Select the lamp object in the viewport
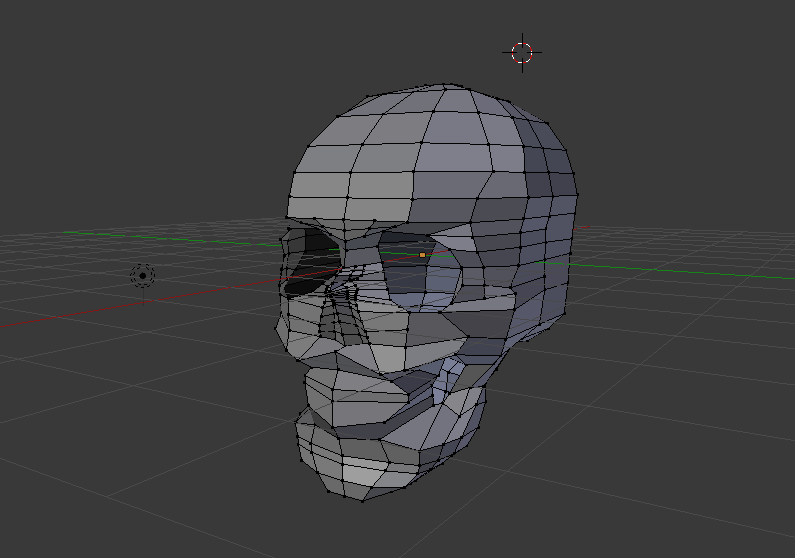The height and width of the screenshot is (558, 795). (142, 276)
